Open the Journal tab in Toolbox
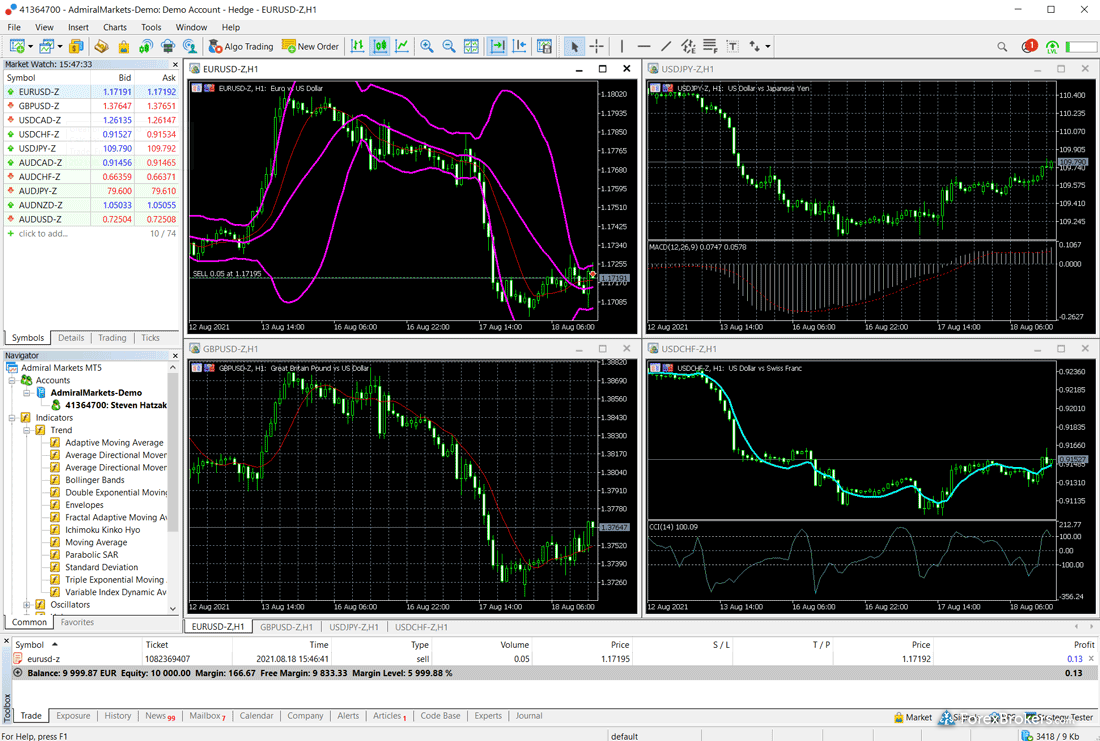1100x741 pixels. coord(529,716)
